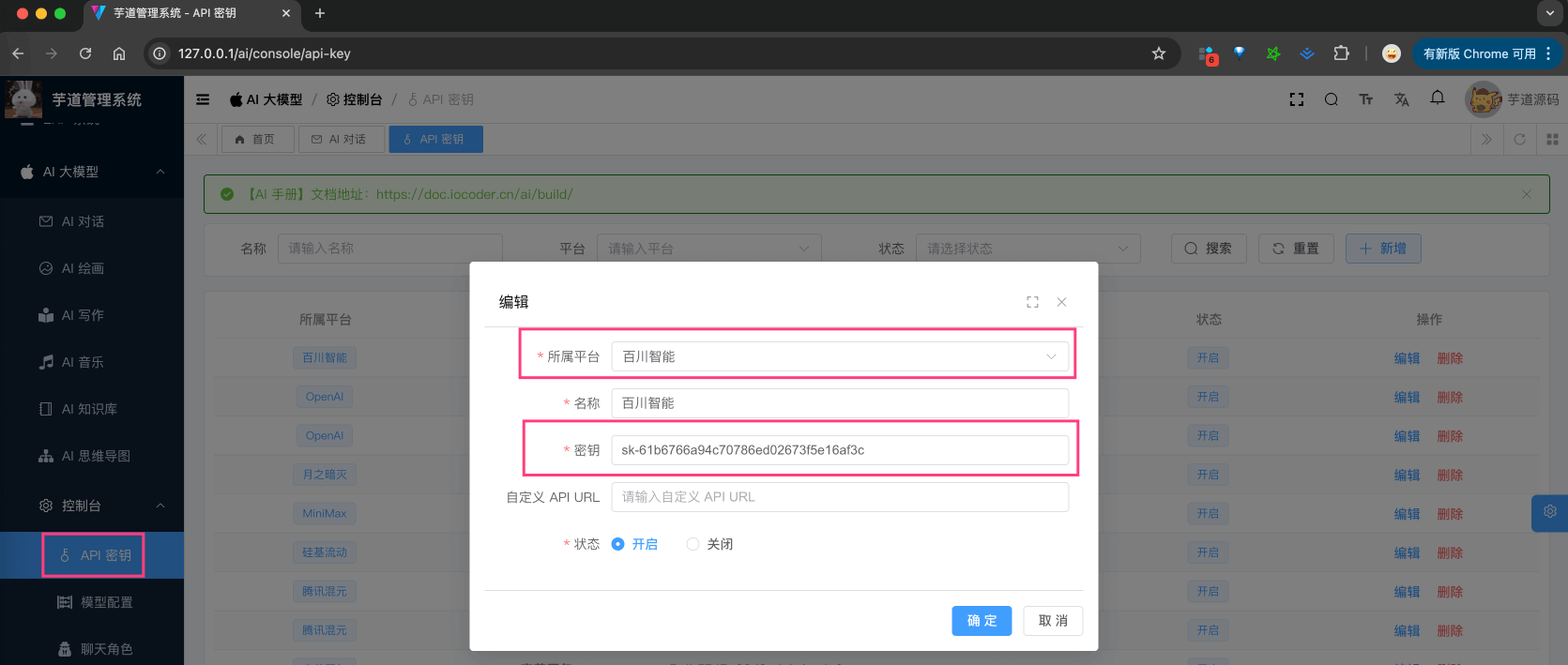Open the font size icon in header
Viewport: 1568px width, 665px height.
pos(1366,99)
